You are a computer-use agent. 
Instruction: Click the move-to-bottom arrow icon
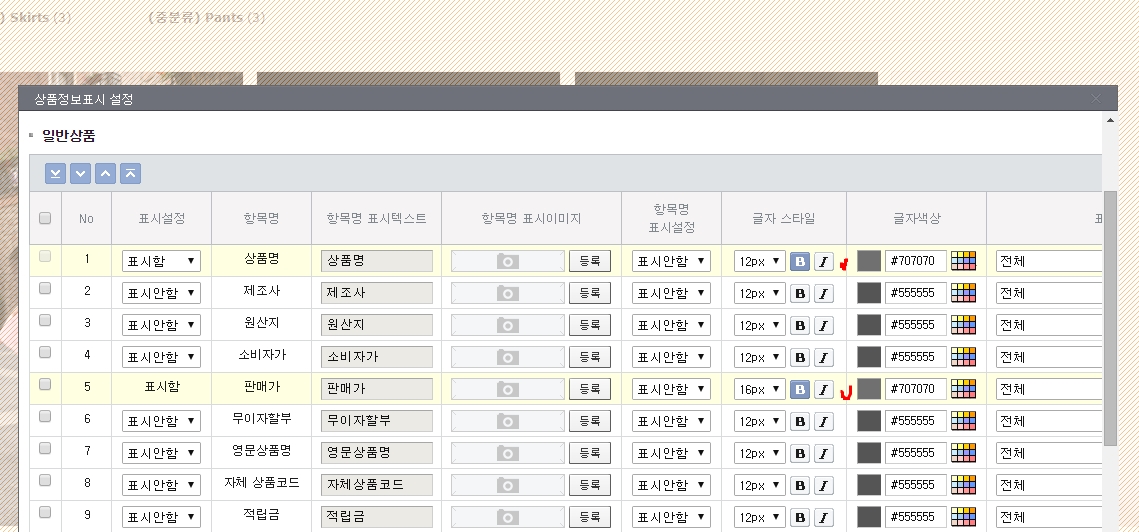point(55,174)
